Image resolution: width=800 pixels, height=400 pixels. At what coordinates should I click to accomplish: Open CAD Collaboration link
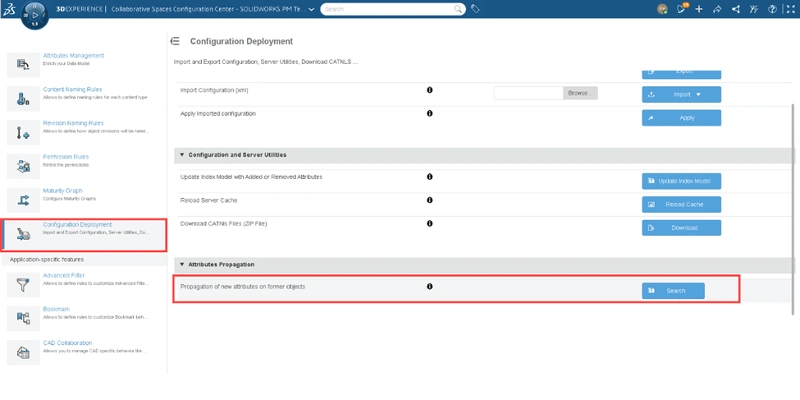tap(67, 343)
